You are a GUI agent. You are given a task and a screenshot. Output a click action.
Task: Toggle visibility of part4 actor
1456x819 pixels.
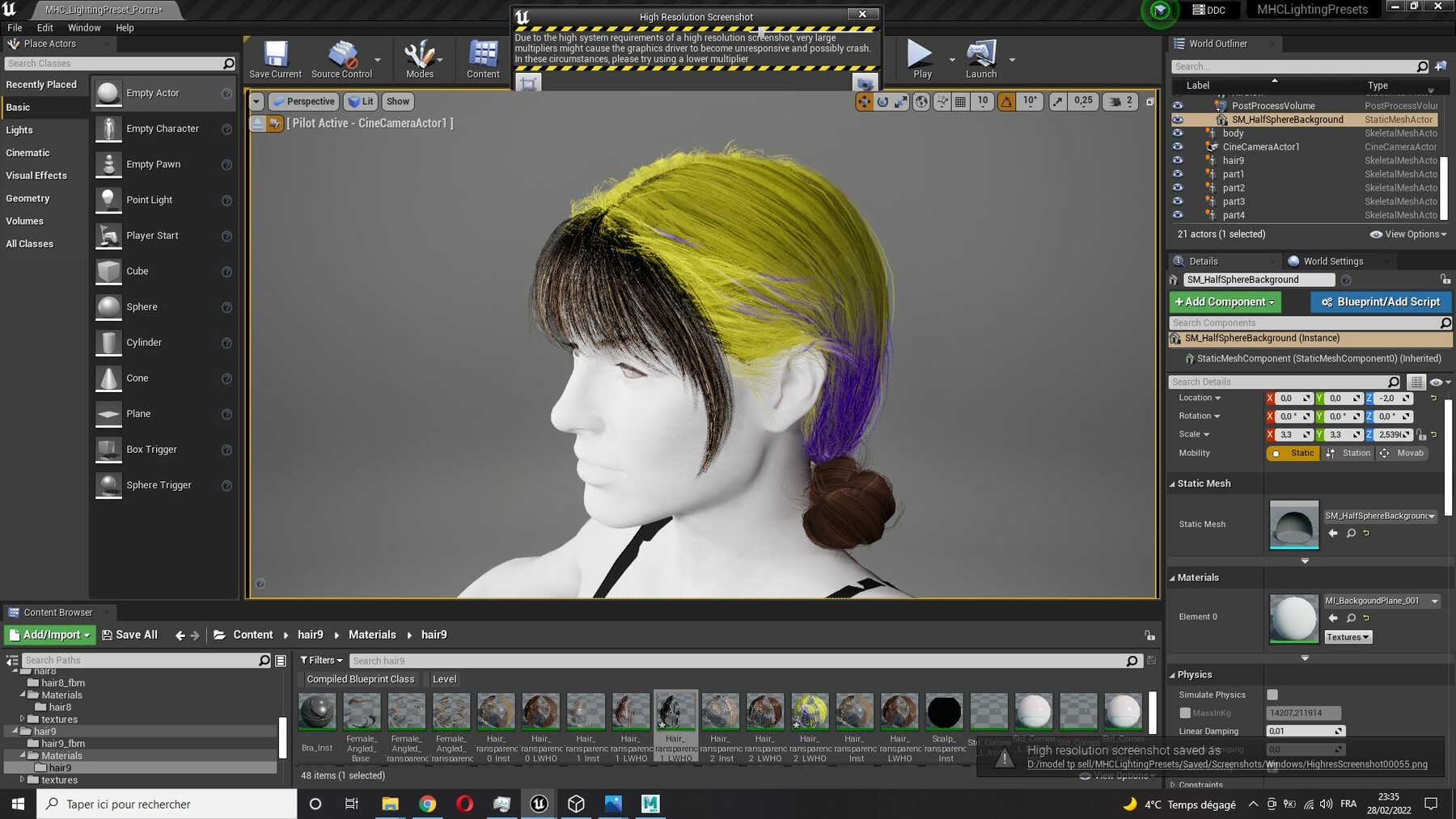tap(1178, 215)
